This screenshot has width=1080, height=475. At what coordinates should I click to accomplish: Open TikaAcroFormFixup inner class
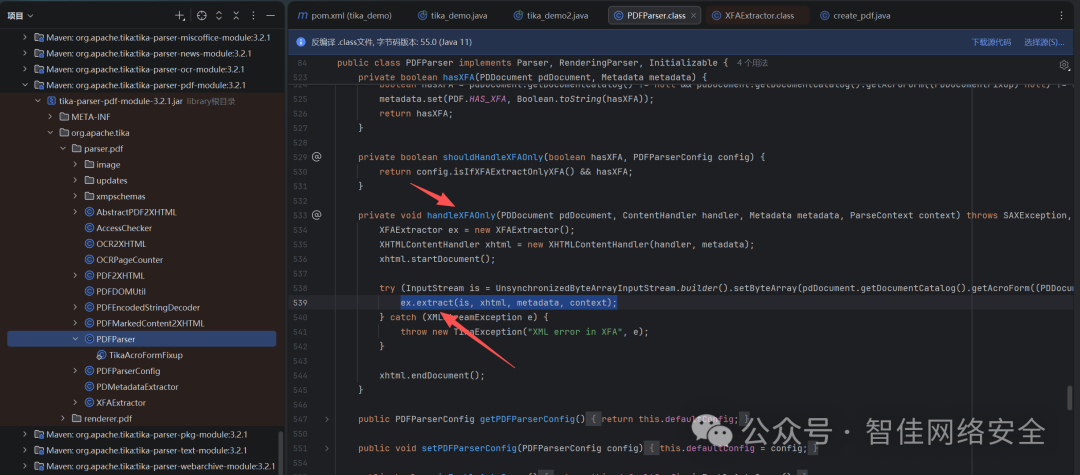145,355
